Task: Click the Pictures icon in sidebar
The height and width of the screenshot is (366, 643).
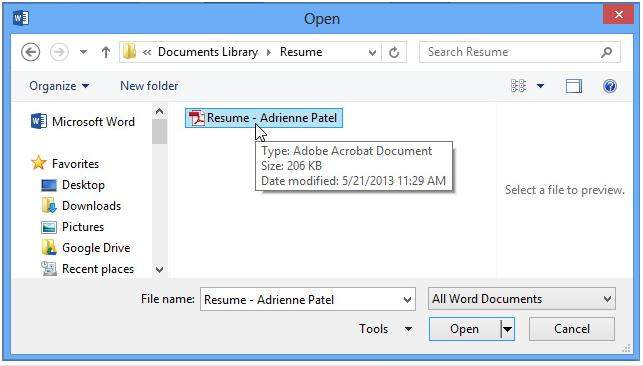Action: coord(49,227)
